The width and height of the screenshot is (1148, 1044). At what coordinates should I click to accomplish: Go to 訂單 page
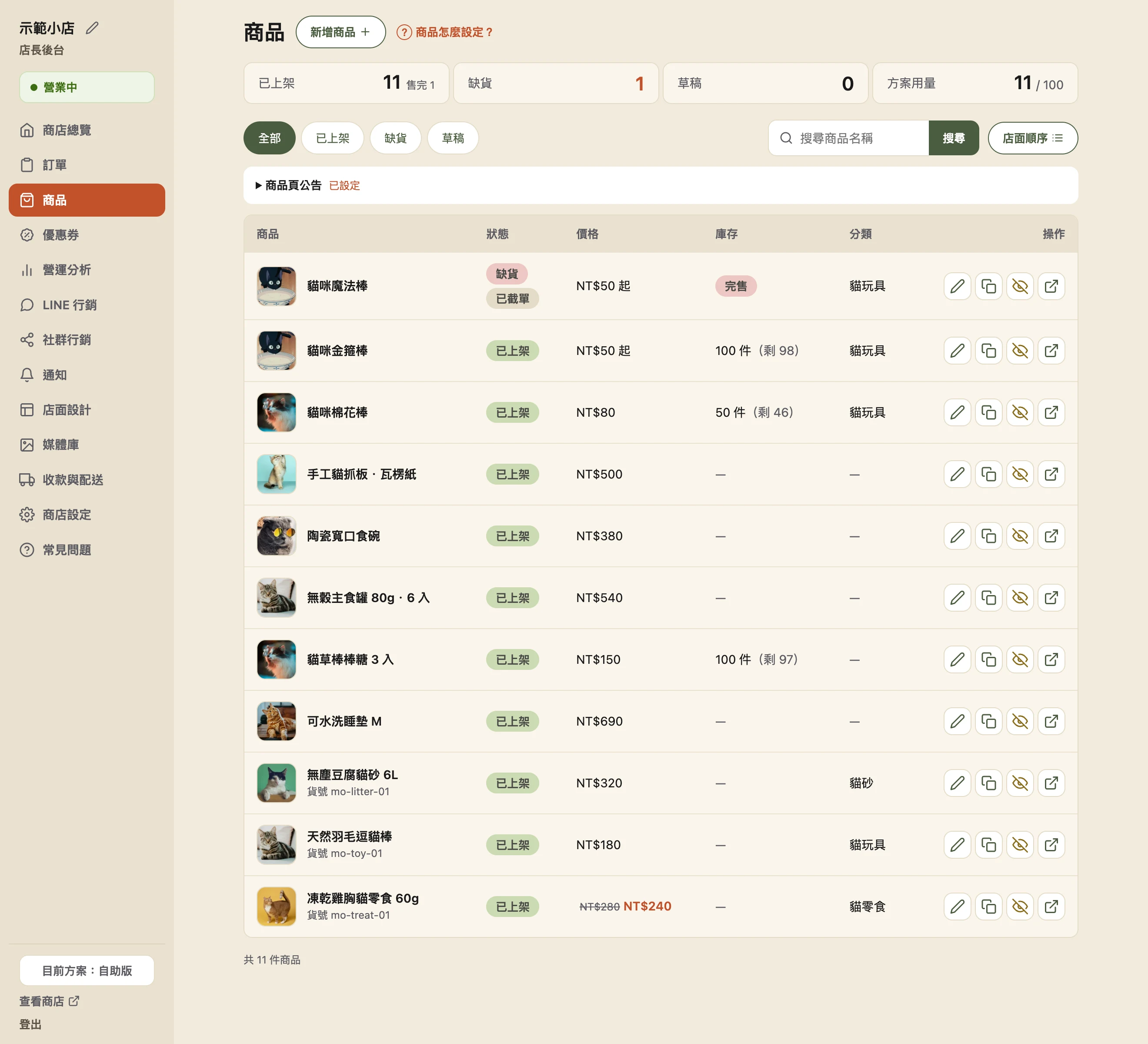[87, 165]
